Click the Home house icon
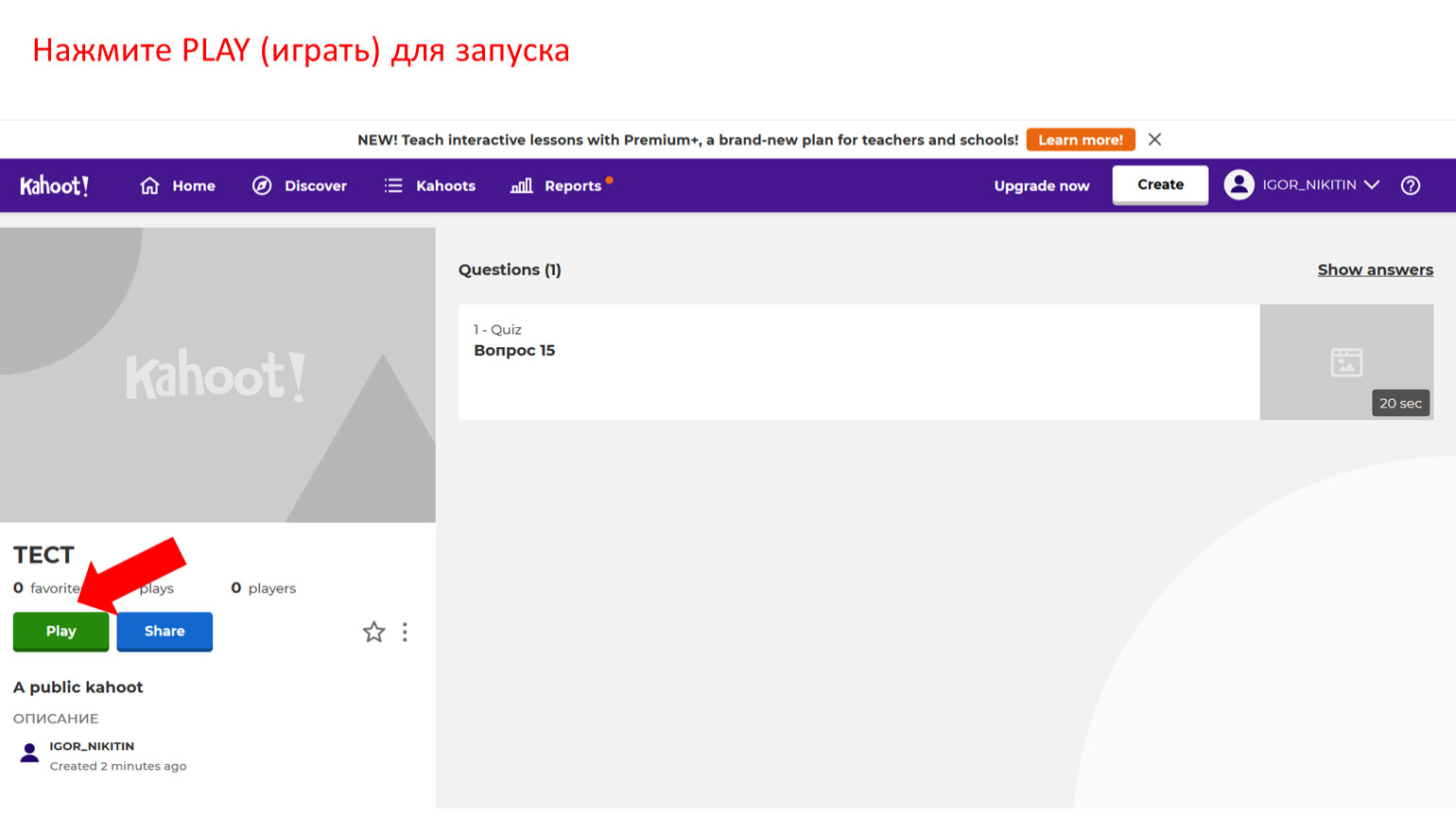This screenshot has height=817, width=1456. pos(149,185)
